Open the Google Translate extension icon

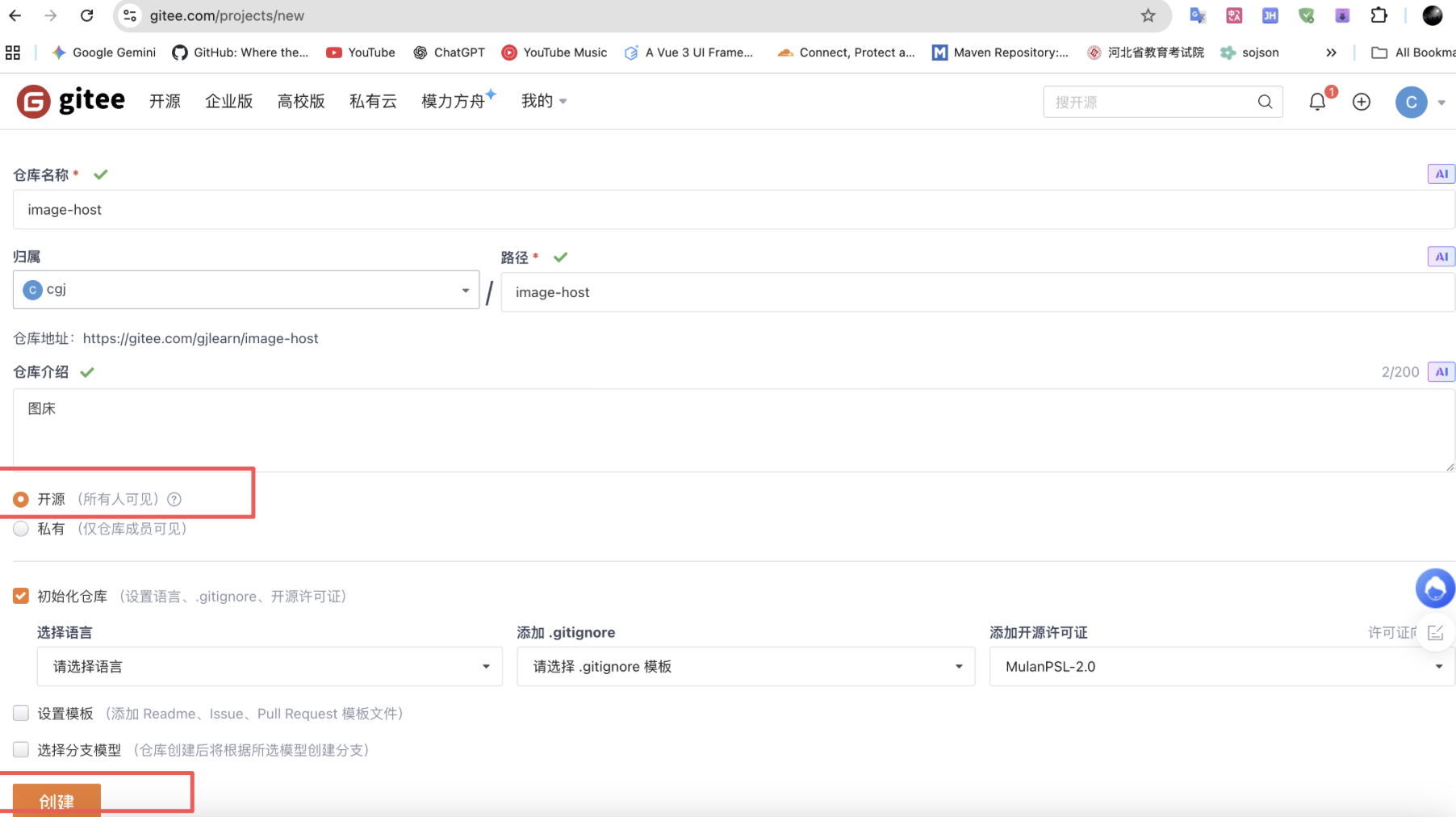(x=1198, y=15)
